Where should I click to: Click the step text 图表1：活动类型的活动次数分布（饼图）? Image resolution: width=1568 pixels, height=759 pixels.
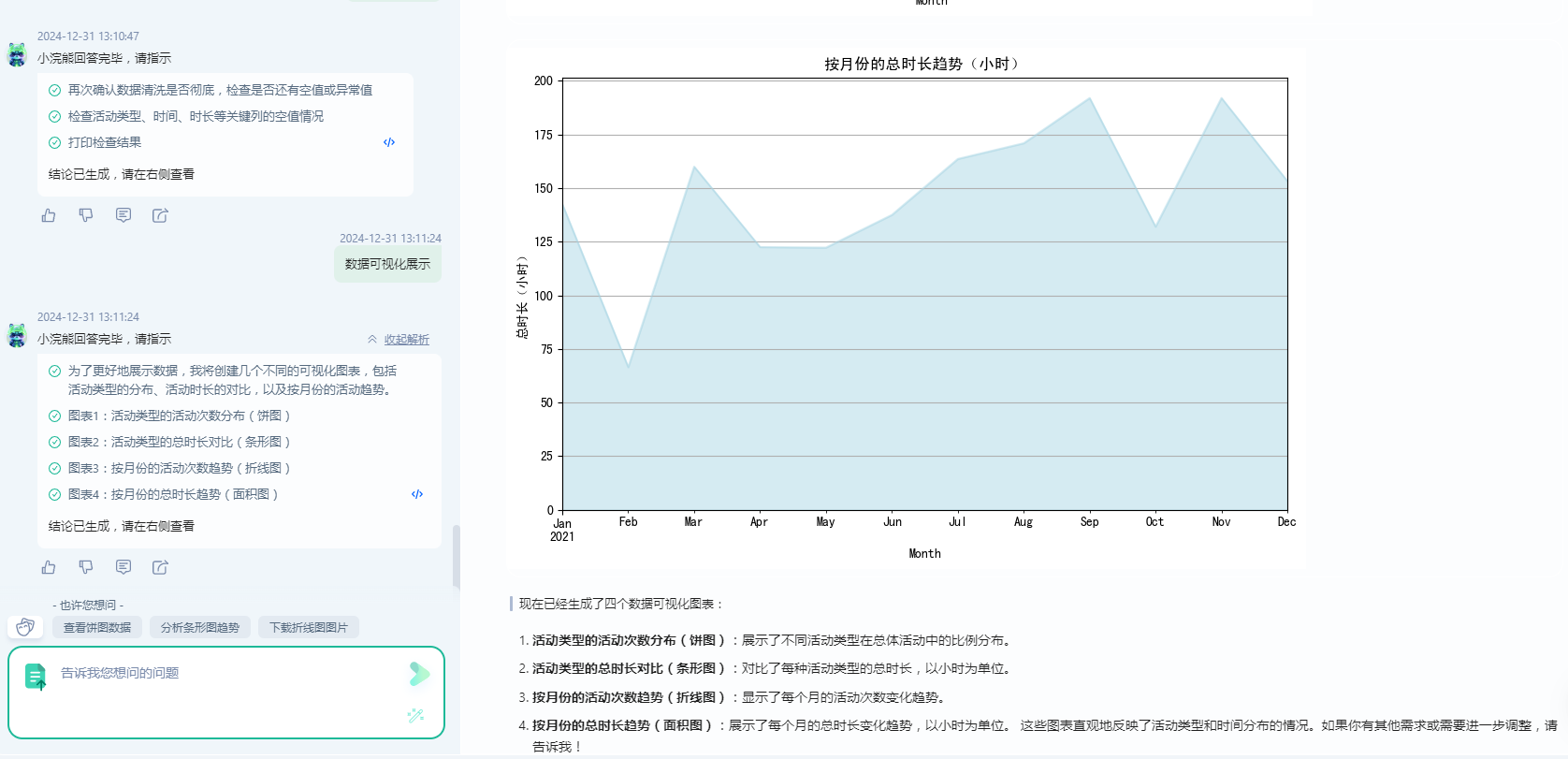coord(180,416)
